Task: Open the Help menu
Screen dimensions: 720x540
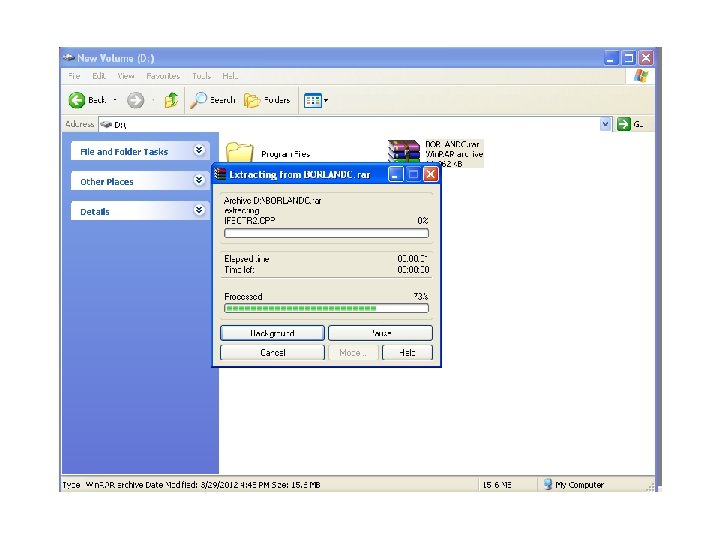Action: pos(230,76)
